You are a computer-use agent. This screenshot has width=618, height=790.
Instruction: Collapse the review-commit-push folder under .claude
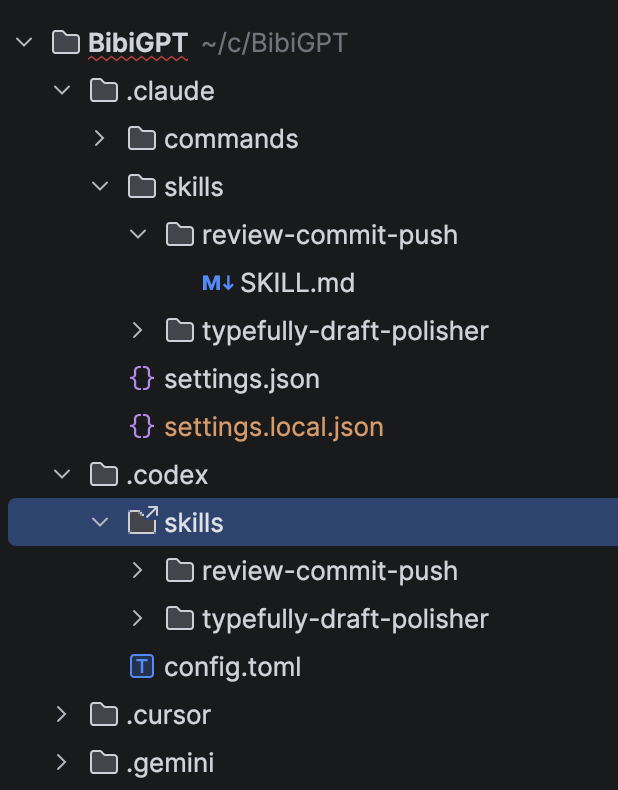138,235
